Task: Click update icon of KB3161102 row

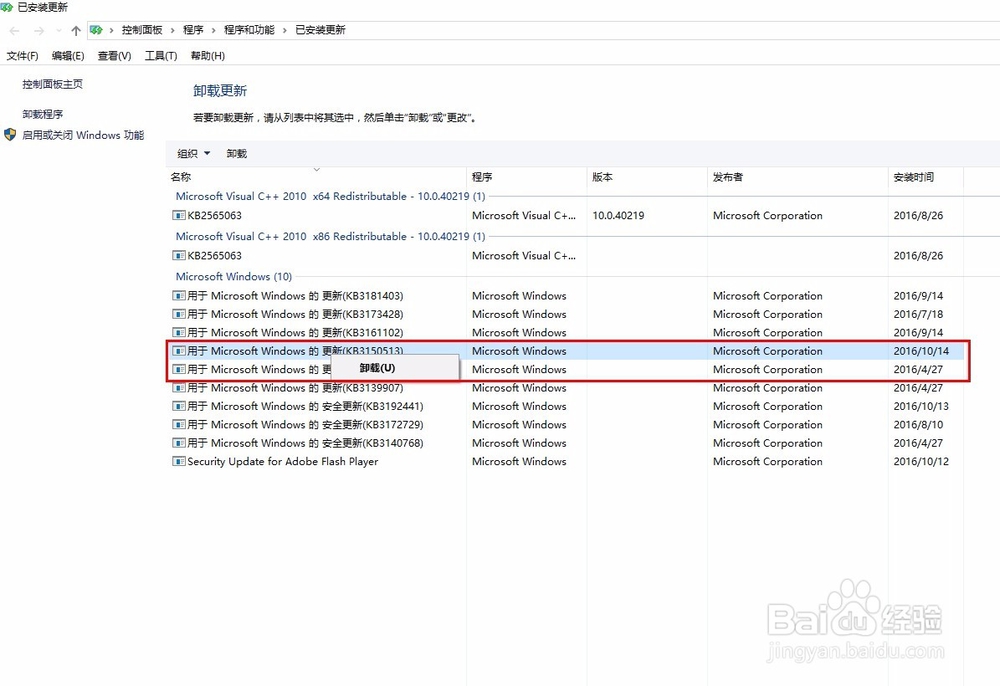Action: click(x=179, y=333)
